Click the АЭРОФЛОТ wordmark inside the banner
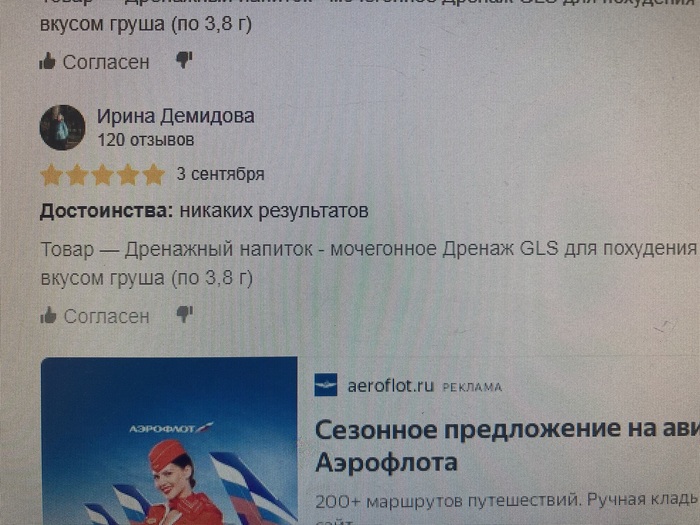The width and height of the screenshot is (700, 525). [x=171, y=429]
